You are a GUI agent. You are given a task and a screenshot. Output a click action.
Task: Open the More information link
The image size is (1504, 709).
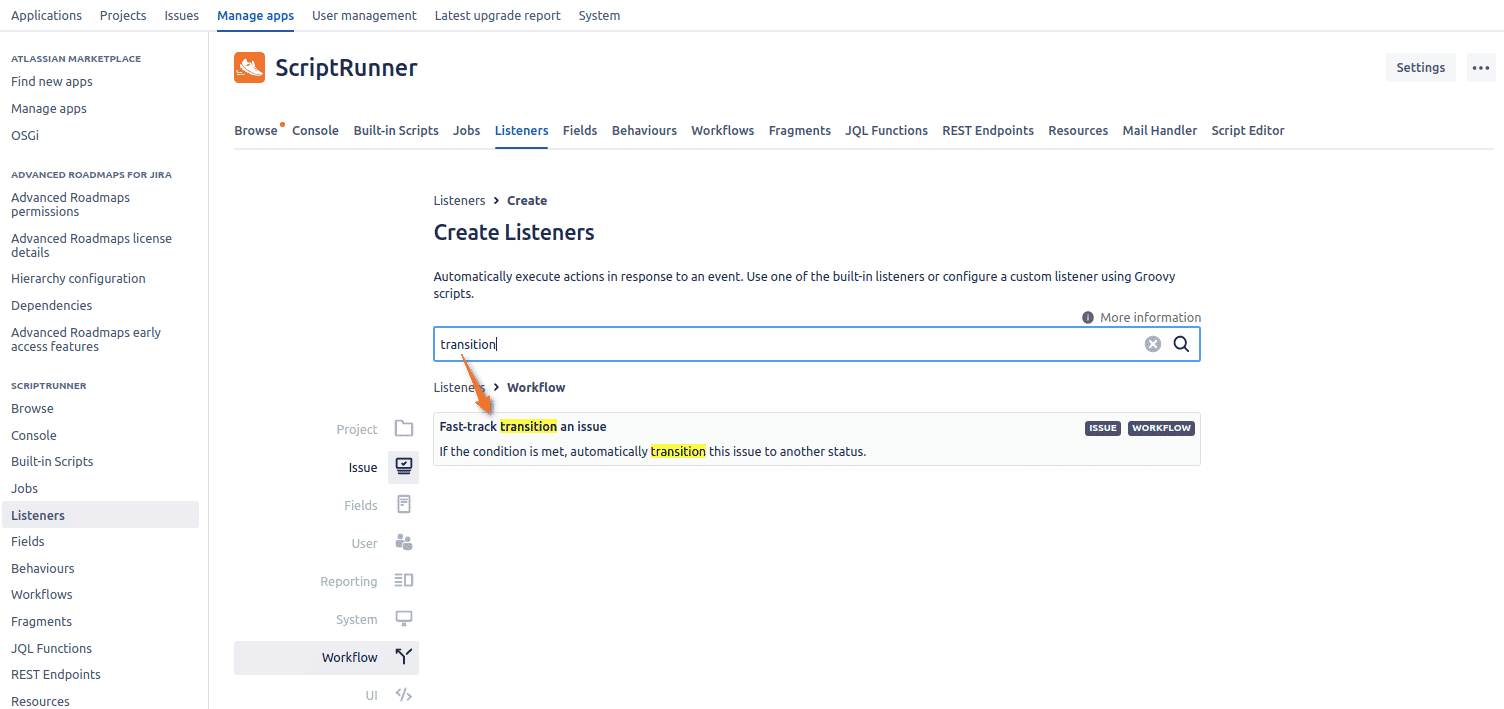click(1150, 317)
